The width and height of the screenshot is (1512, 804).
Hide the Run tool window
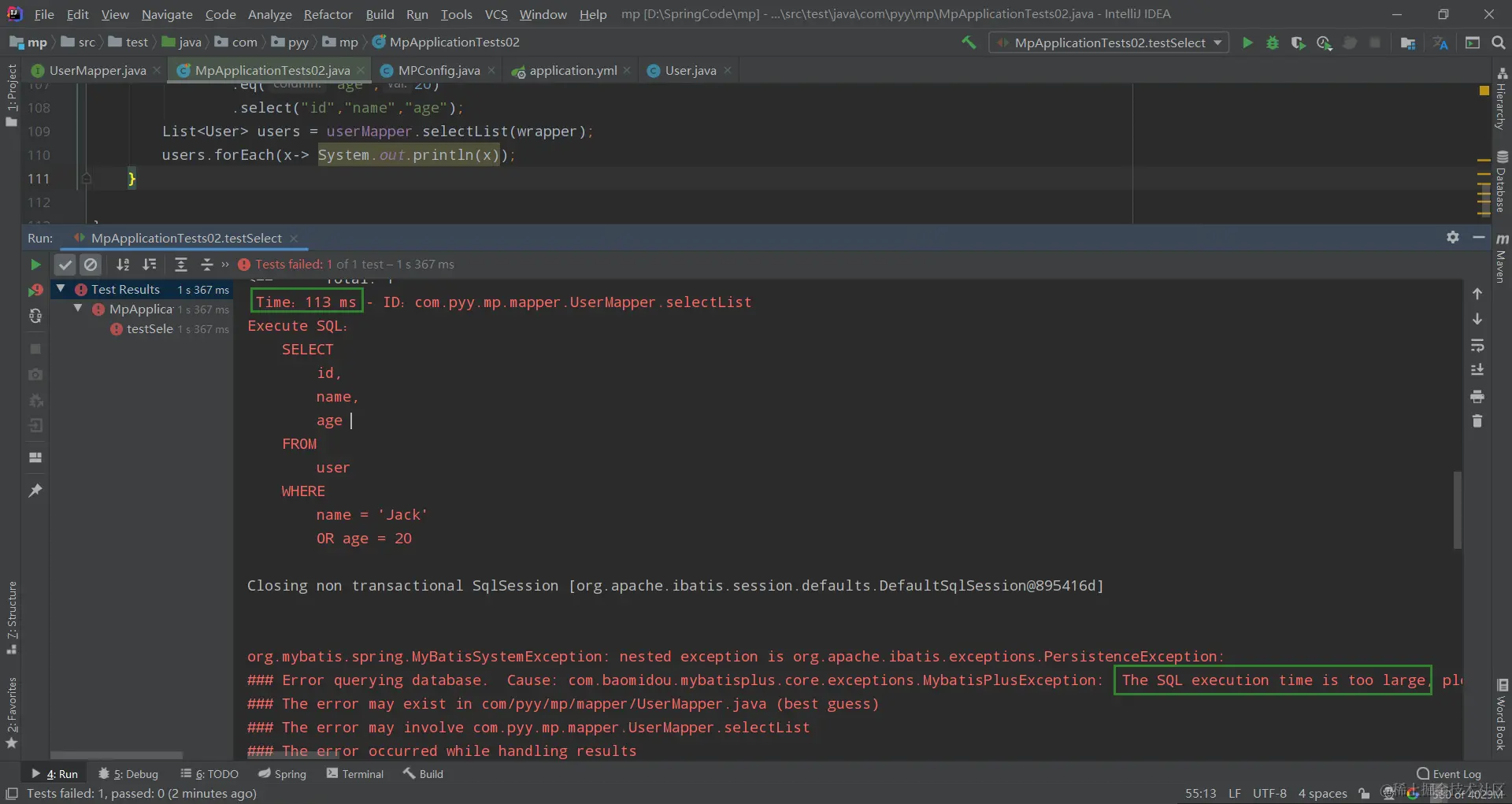click(1479, 237)
